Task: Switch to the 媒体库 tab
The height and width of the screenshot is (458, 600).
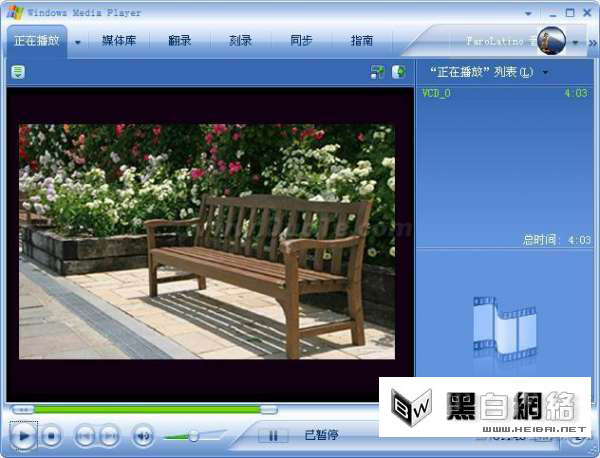Action: 119,41
